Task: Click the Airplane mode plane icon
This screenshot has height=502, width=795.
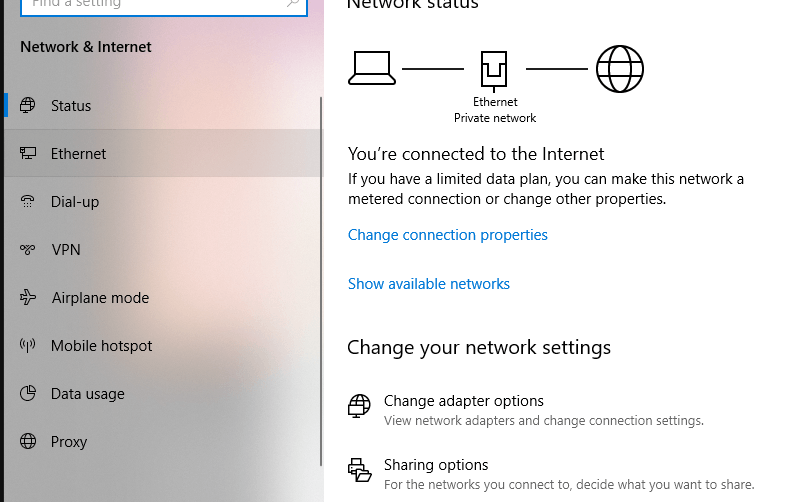Action: 28,297
